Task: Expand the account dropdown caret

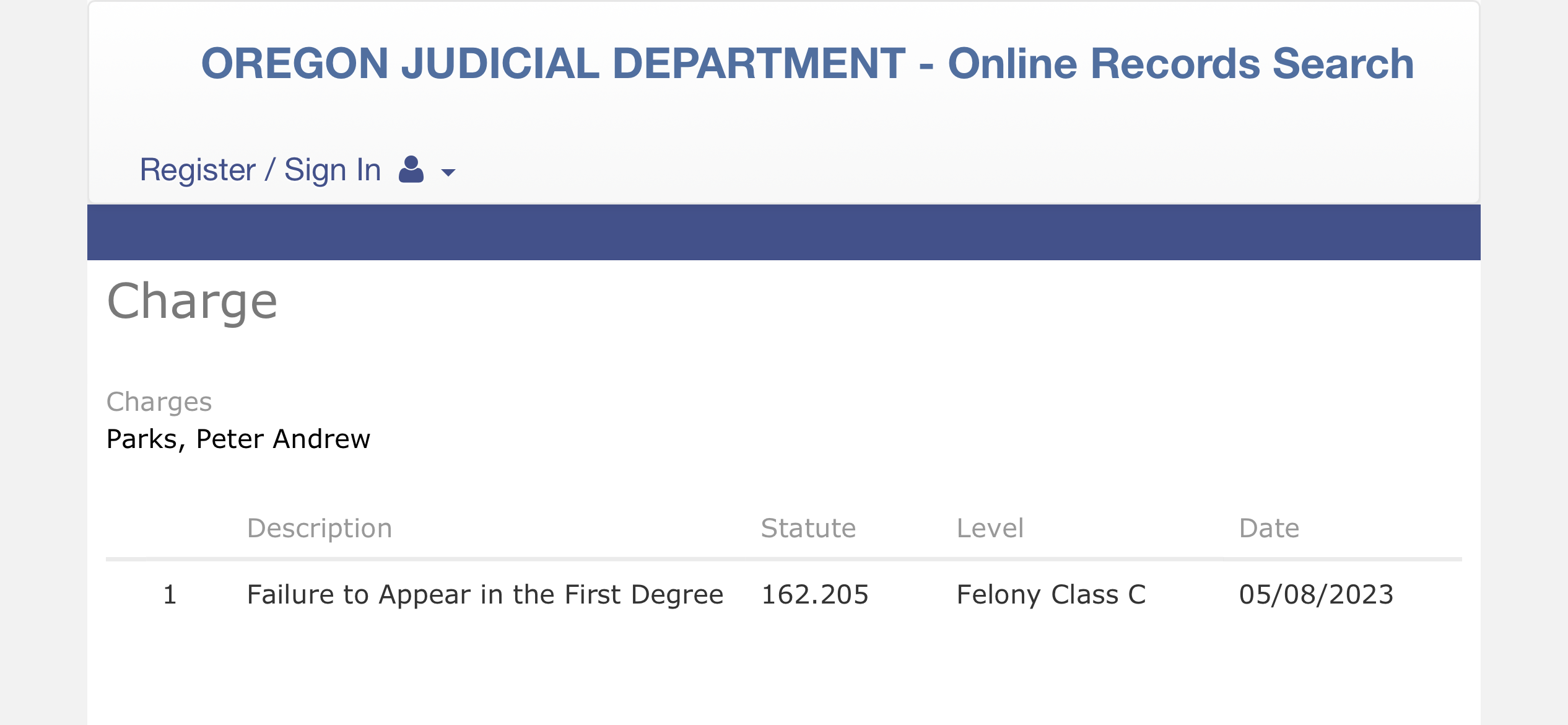Action: coord(448,172)
